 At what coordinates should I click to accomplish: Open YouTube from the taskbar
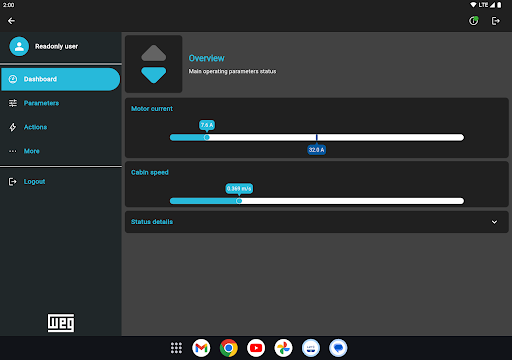pos(256,348)
